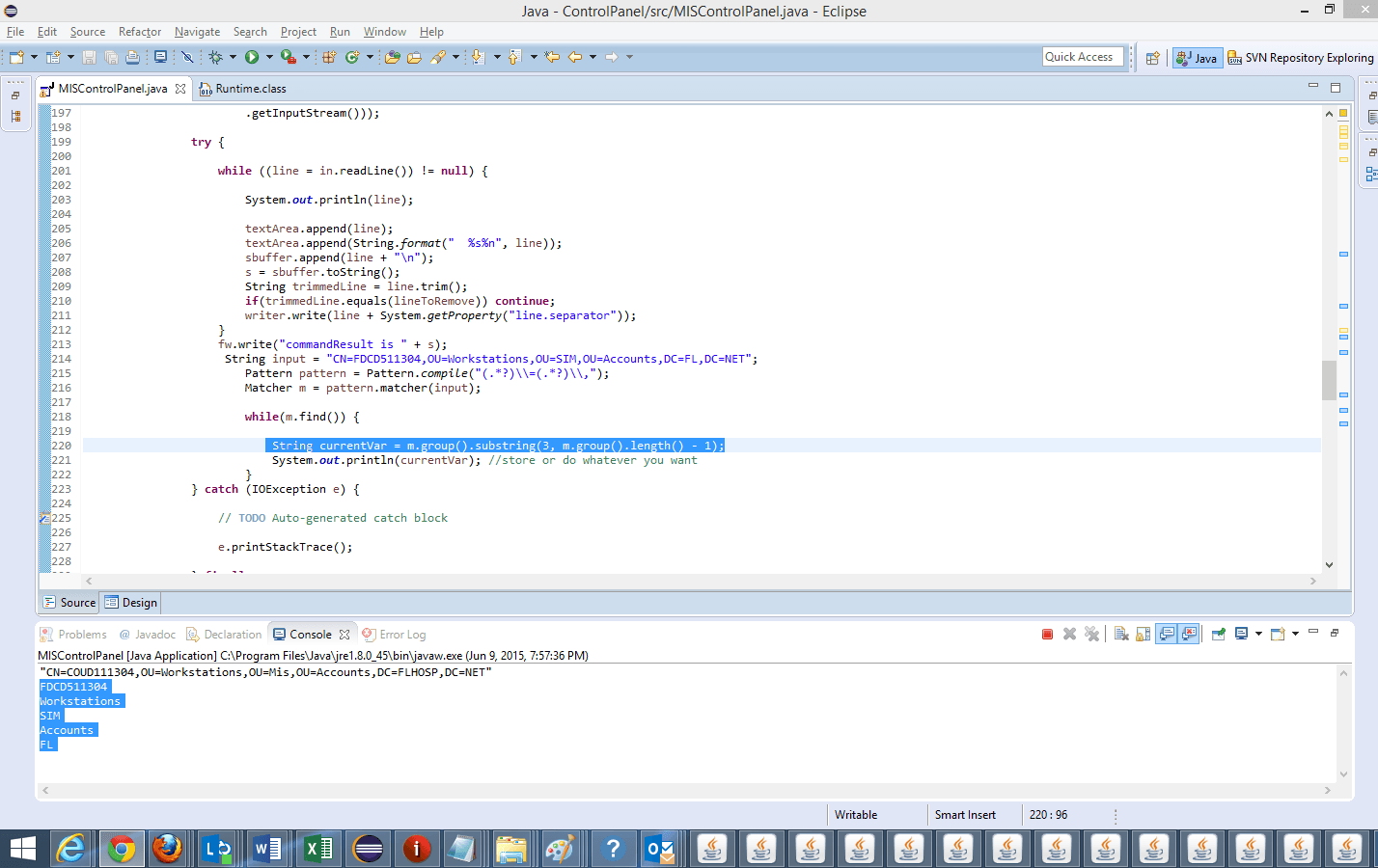Click the Debug bug icon
The image size is (1378, 868).
tap(215, 57)
